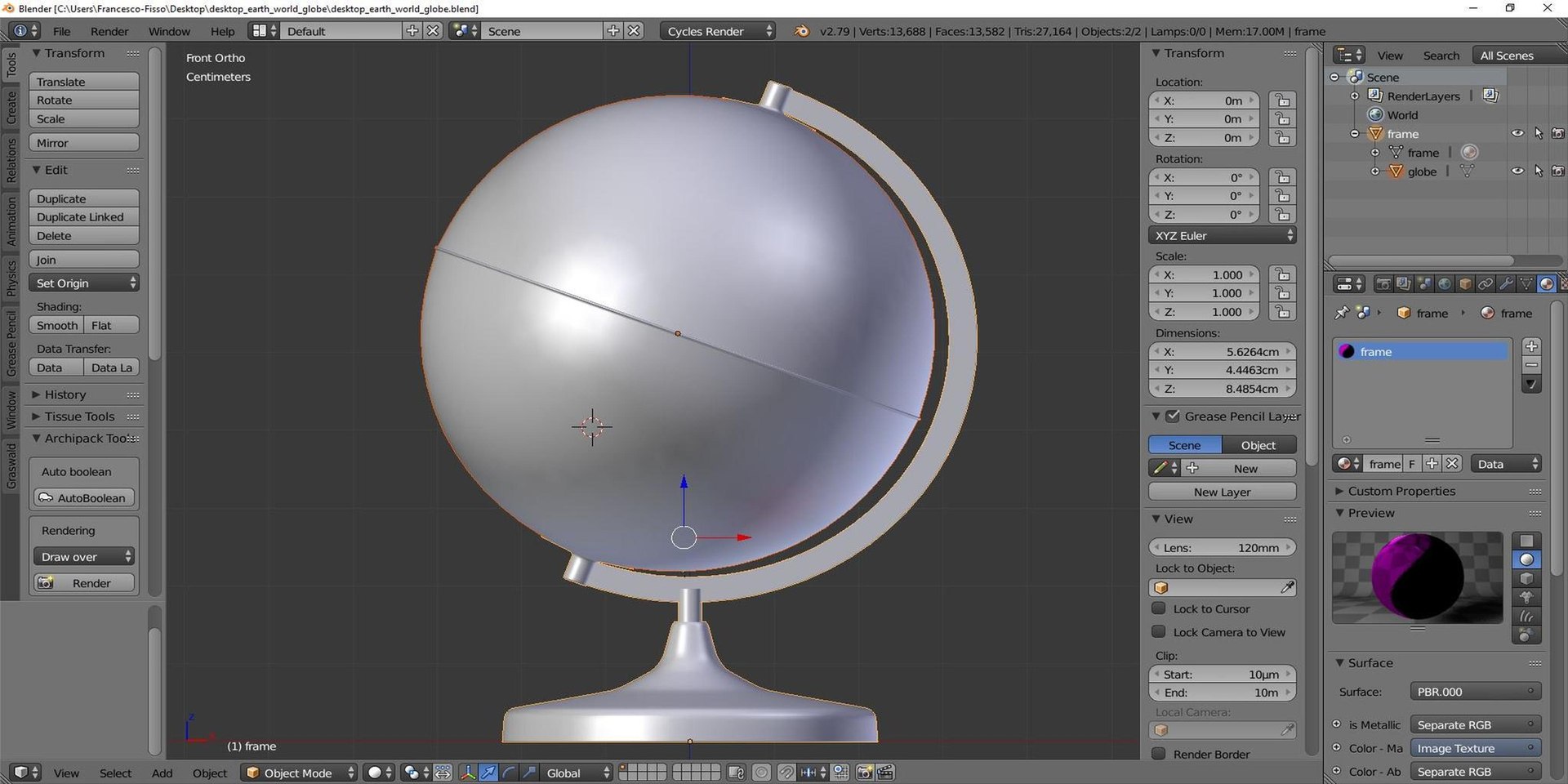The height and width of the screenshot is (784, 1568).
Task: Click the Join button
Action: point(84,260)
